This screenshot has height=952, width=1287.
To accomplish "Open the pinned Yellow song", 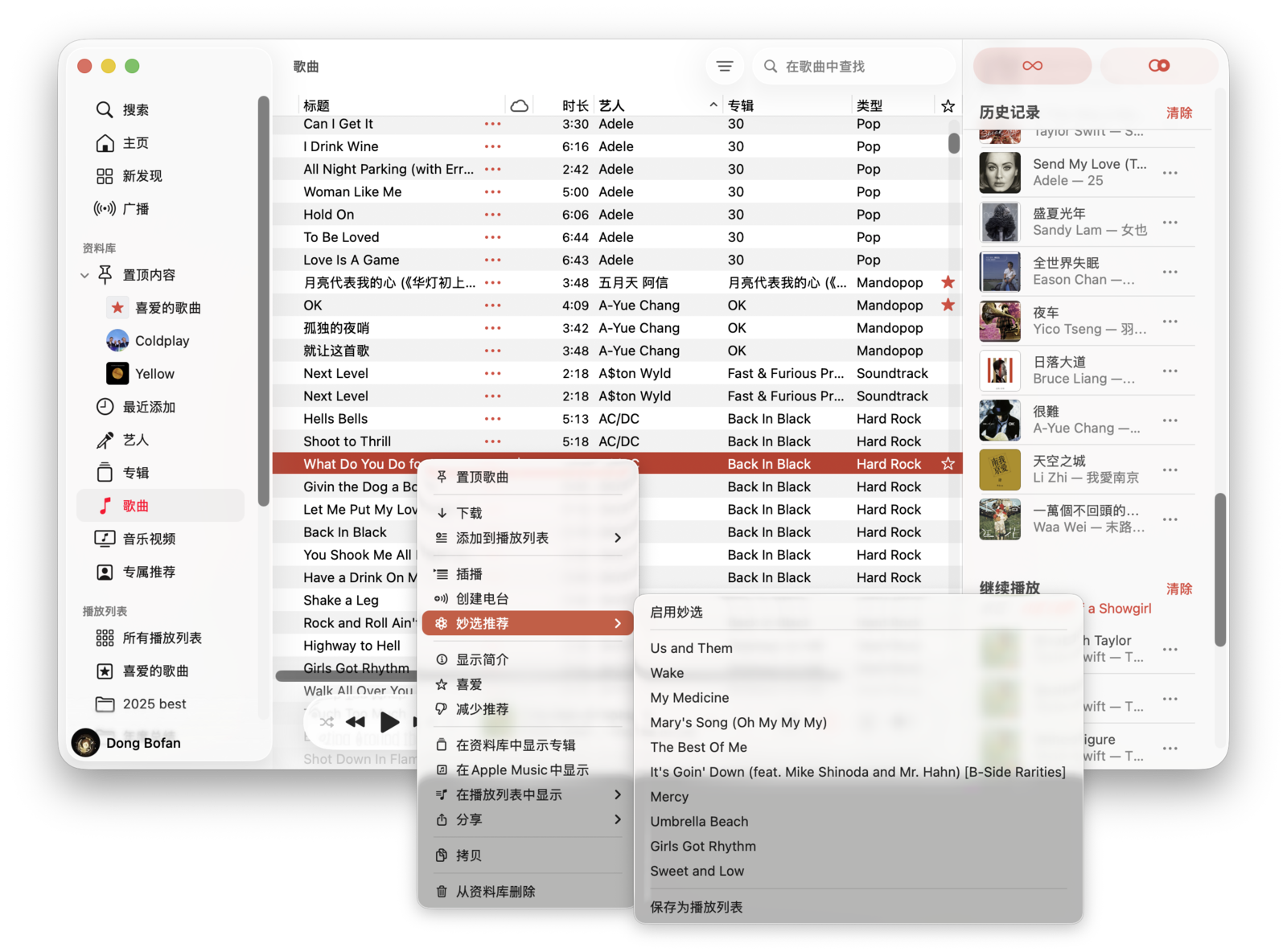I will click(x=161, y=373).
